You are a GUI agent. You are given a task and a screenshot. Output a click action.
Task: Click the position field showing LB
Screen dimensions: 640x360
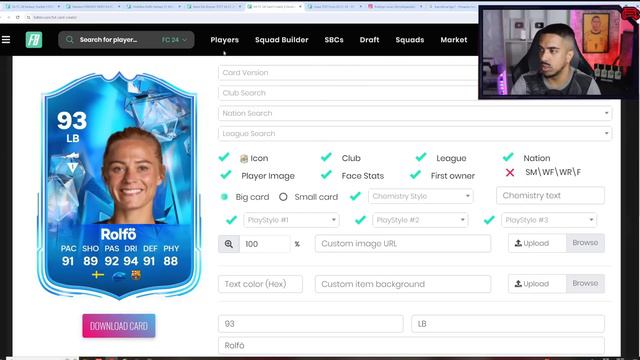click(508, 324)
